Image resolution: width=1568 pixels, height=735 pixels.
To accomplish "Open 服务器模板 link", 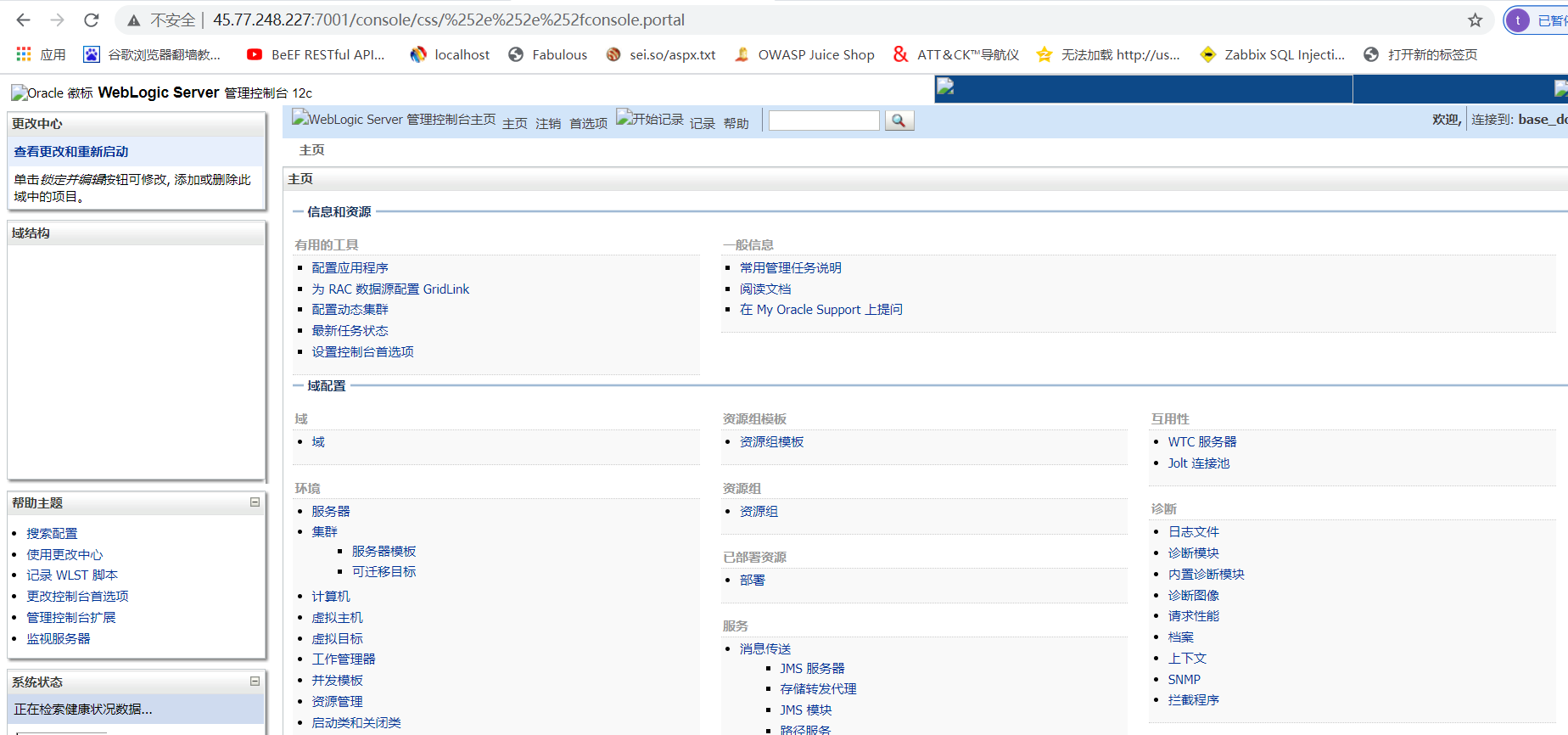I will (x=384, y=551).
